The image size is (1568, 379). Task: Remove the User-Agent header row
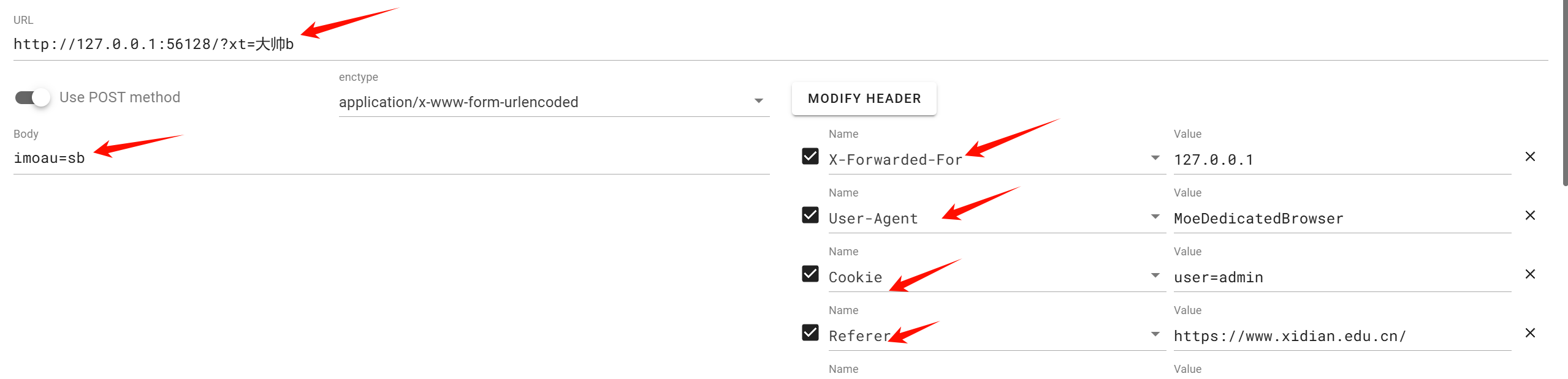pyautogui.click(x=1531, y=216)
